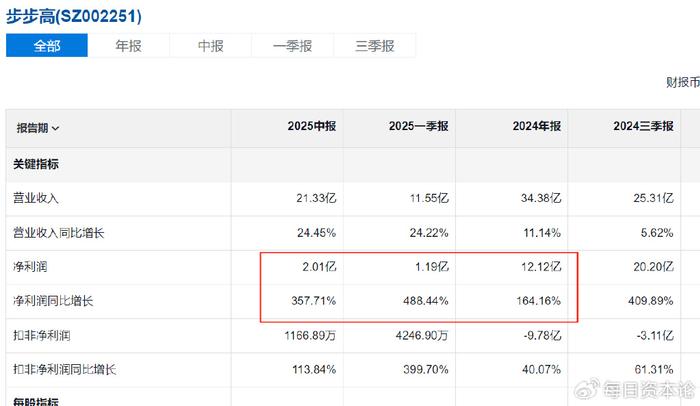Click the 关键指标 section header
The width and height of the screenshot is (700, 406).
coord(36,164)
